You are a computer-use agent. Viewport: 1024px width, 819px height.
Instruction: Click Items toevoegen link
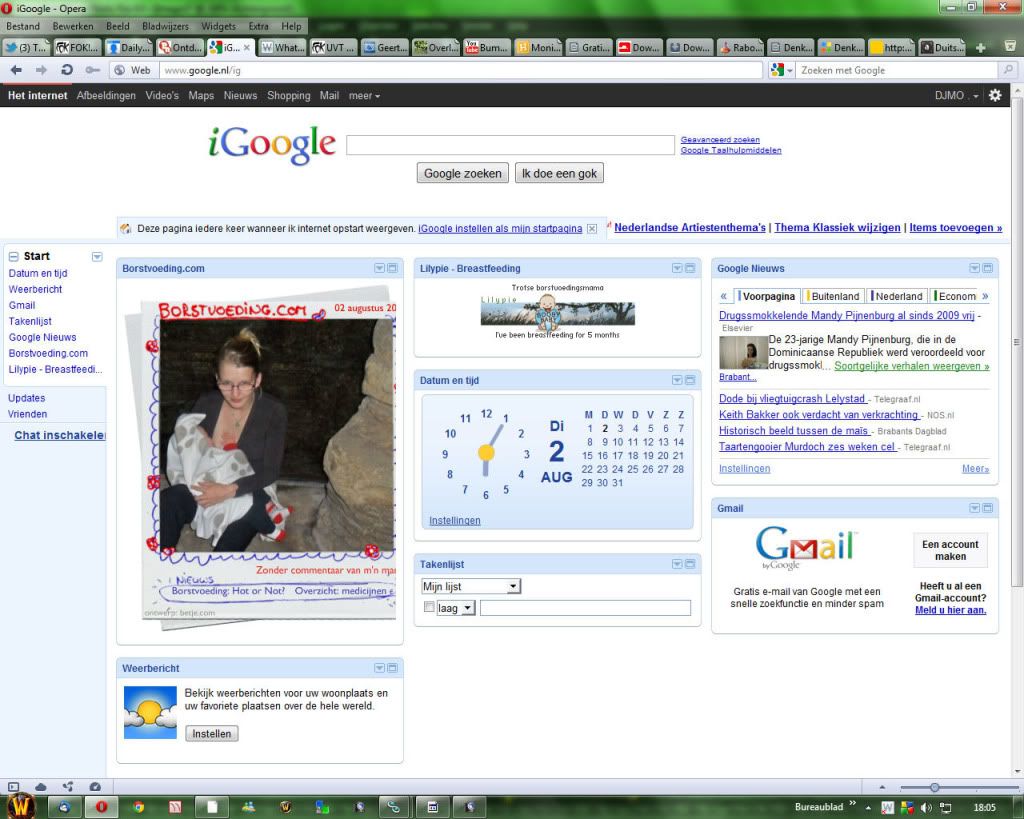pos(955,227)
